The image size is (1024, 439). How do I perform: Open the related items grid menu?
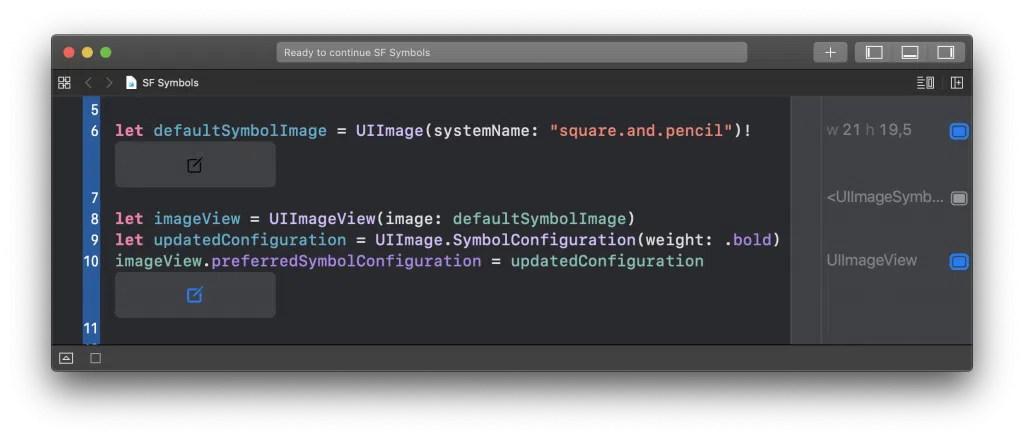click(65, 83)
